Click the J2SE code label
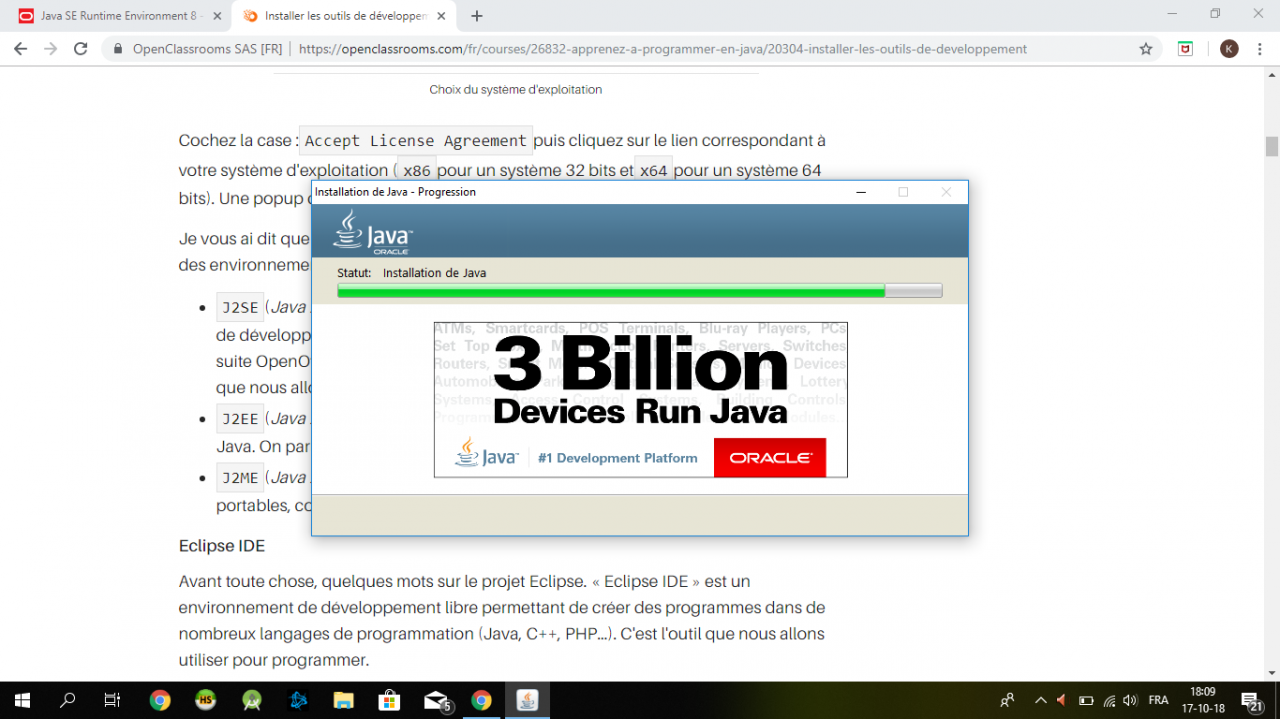1280x719 pixels. tap(240, 307)
